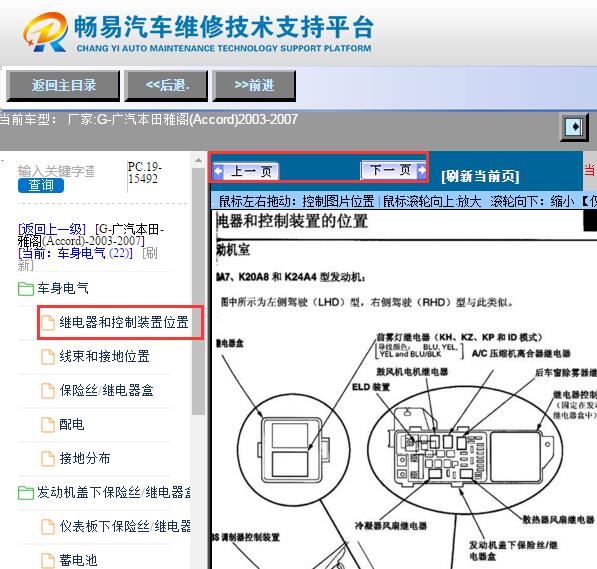Click the 刷新当前页 link
597x569 pixels.
(x=480, y=176)
